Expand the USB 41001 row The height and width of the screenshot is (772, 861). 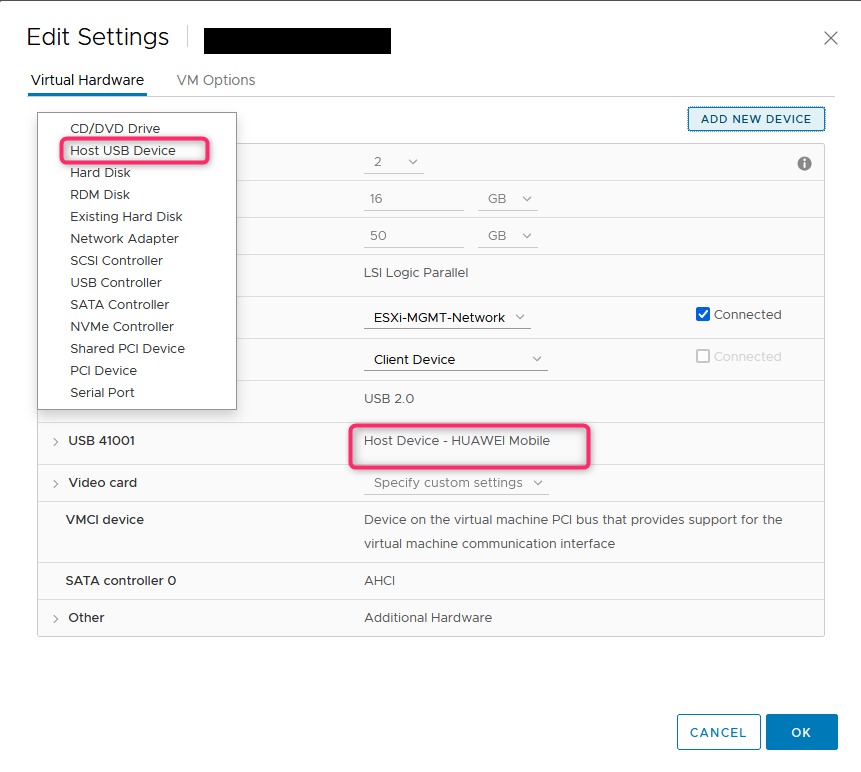(x=56, y=441)
